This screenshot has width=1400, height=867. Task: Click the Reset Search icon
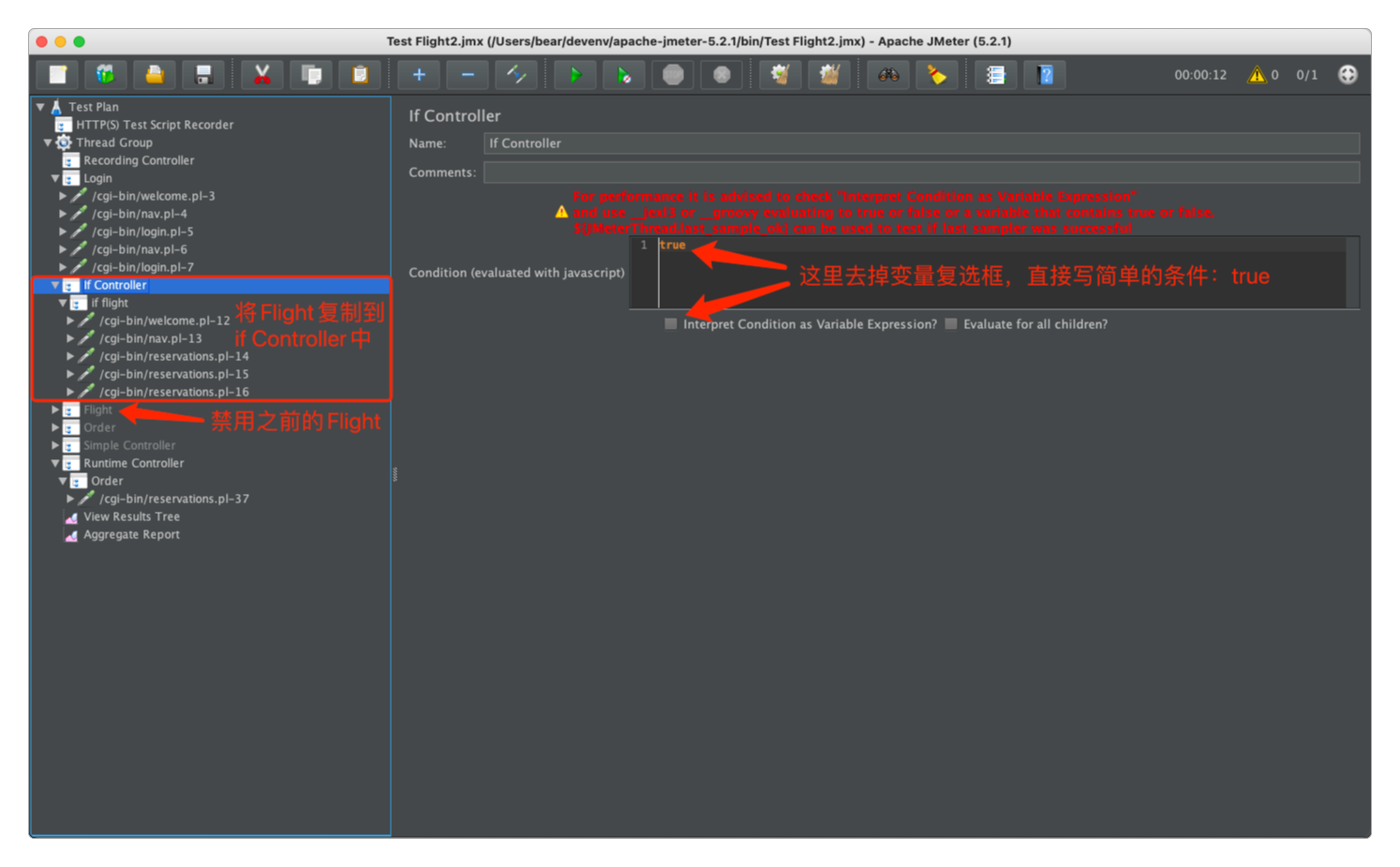pyautogui.click(x=937, y=75)
